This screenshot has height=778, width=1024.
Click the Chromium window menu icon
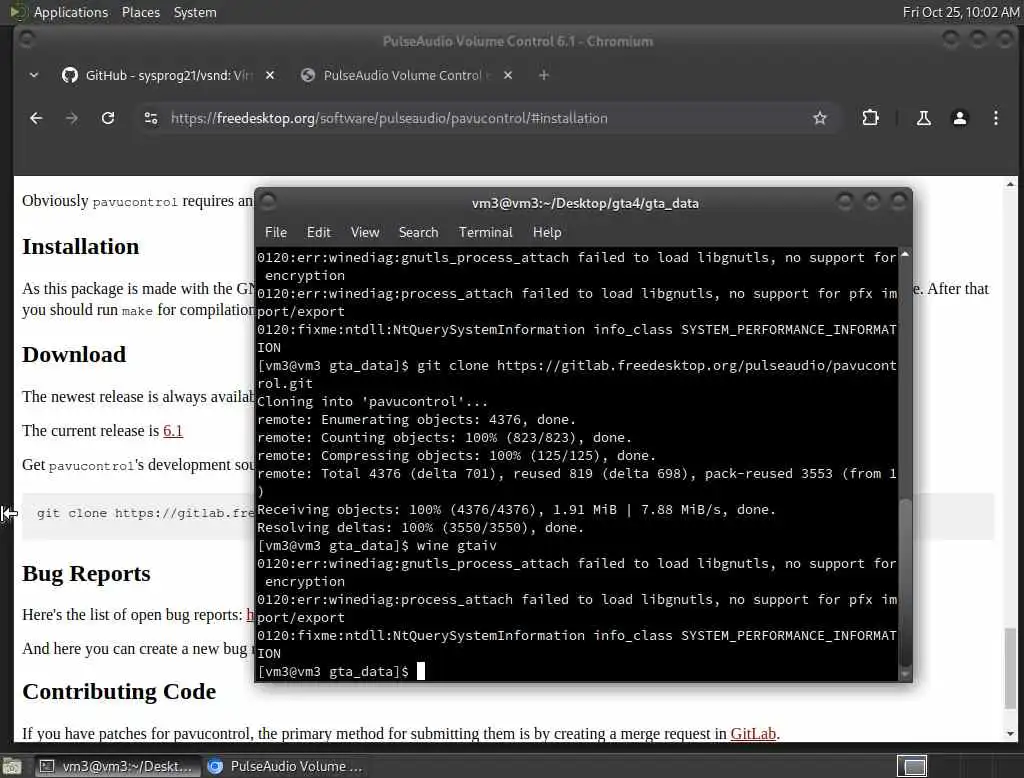27,40
